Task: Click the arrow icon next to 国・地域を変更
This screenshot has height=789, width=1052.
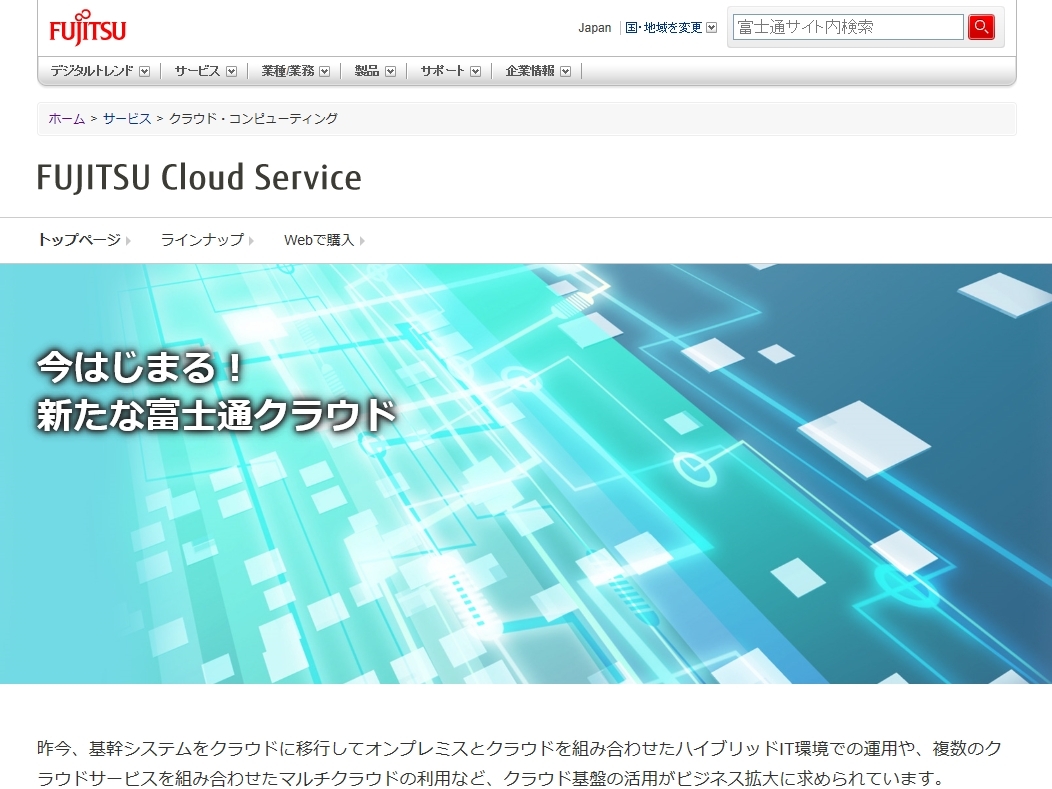Action: click(x=712, y=28)
